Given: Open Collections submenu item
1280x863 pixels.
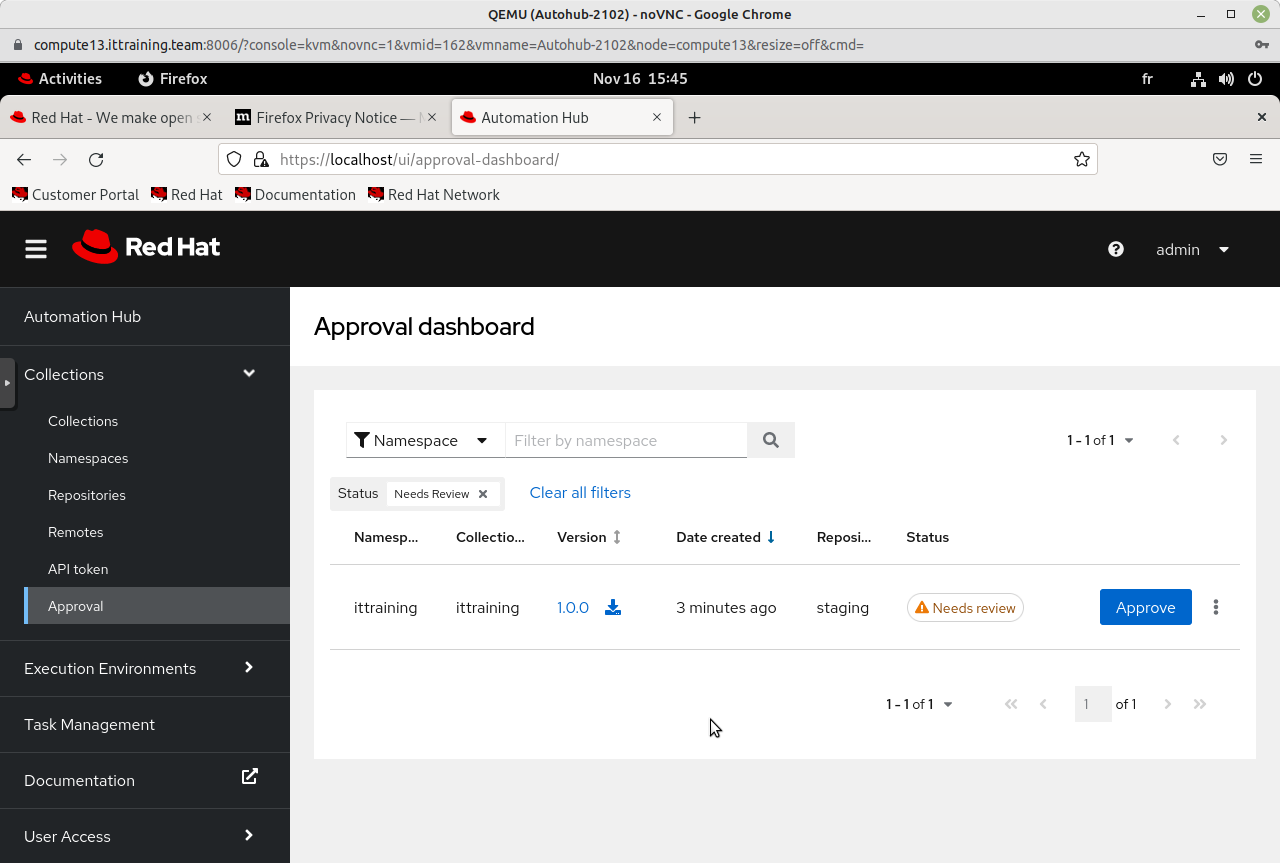Looking at the screenshot, I should pyautogui.click(x=83, y=421).
